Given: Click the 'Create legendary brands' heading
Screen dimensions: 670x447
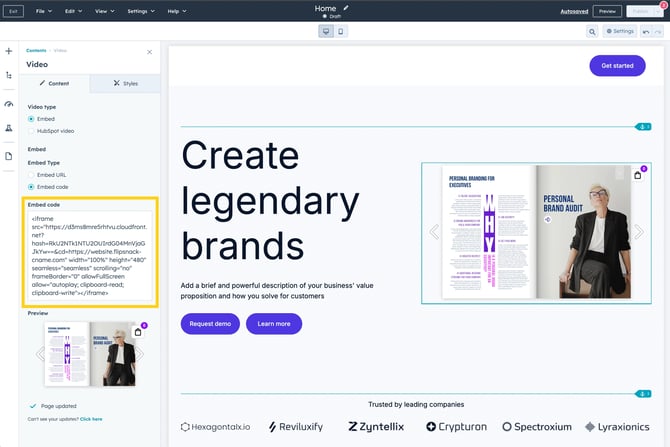Looking at the screenshot, I should click(270, 200).
